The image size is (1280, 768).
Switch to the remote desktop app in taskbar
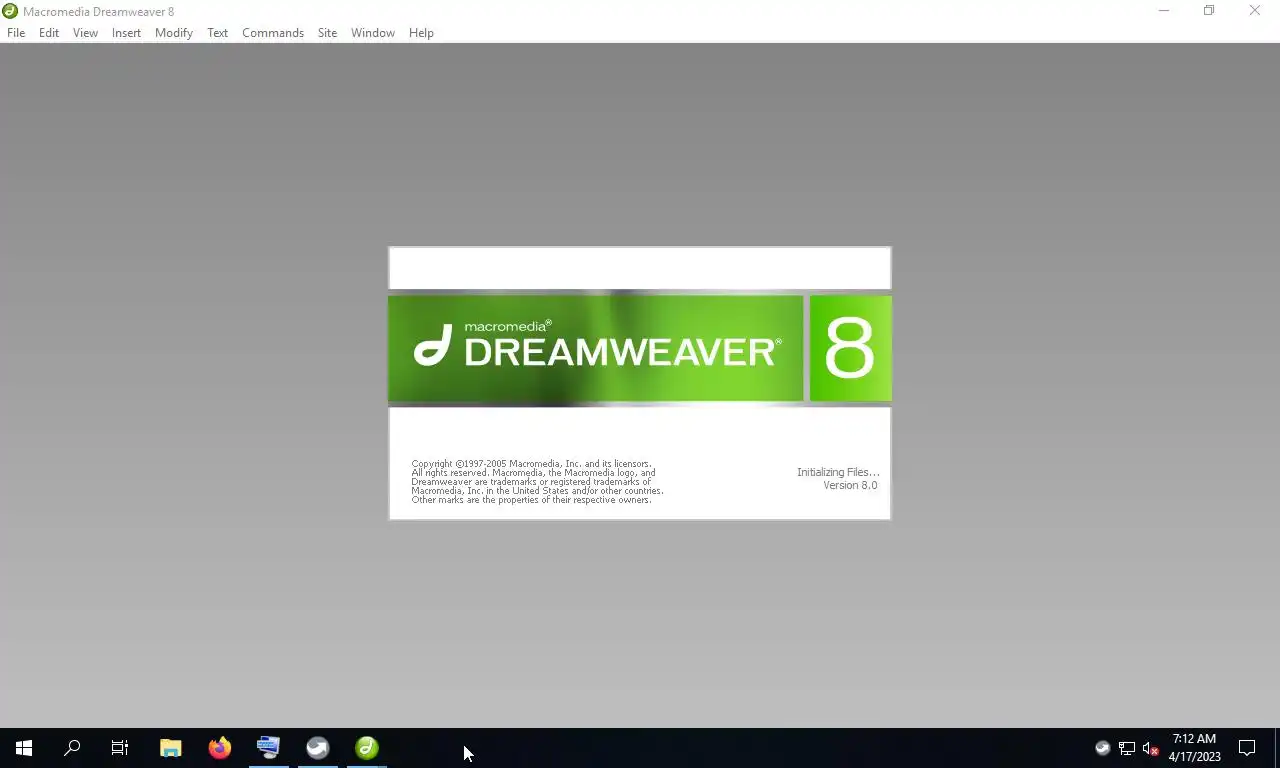click(x=268, y=748)
